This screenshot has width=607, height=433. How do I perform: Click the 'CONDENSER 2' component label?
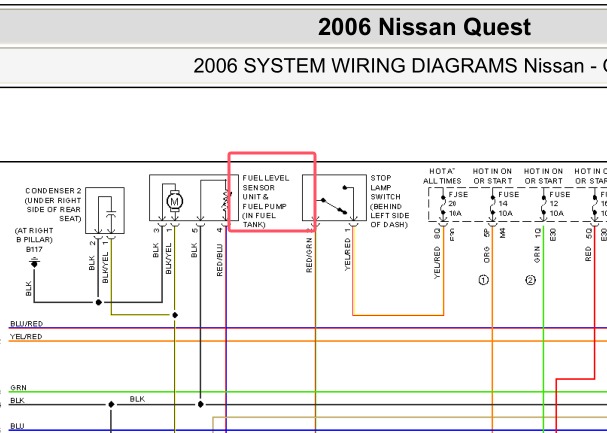click(53, 191)
